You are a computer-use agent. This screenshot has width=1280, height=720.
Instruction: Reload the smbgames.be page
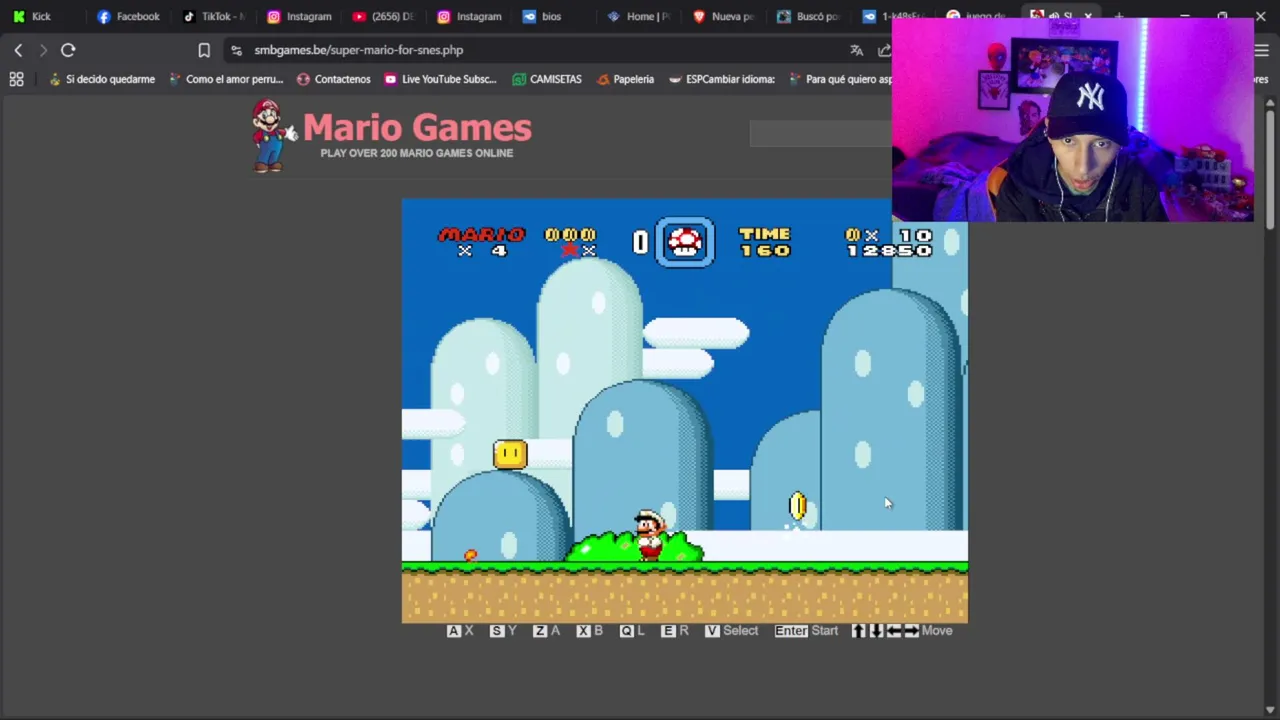pyautogui.click(x=68, y=50)
